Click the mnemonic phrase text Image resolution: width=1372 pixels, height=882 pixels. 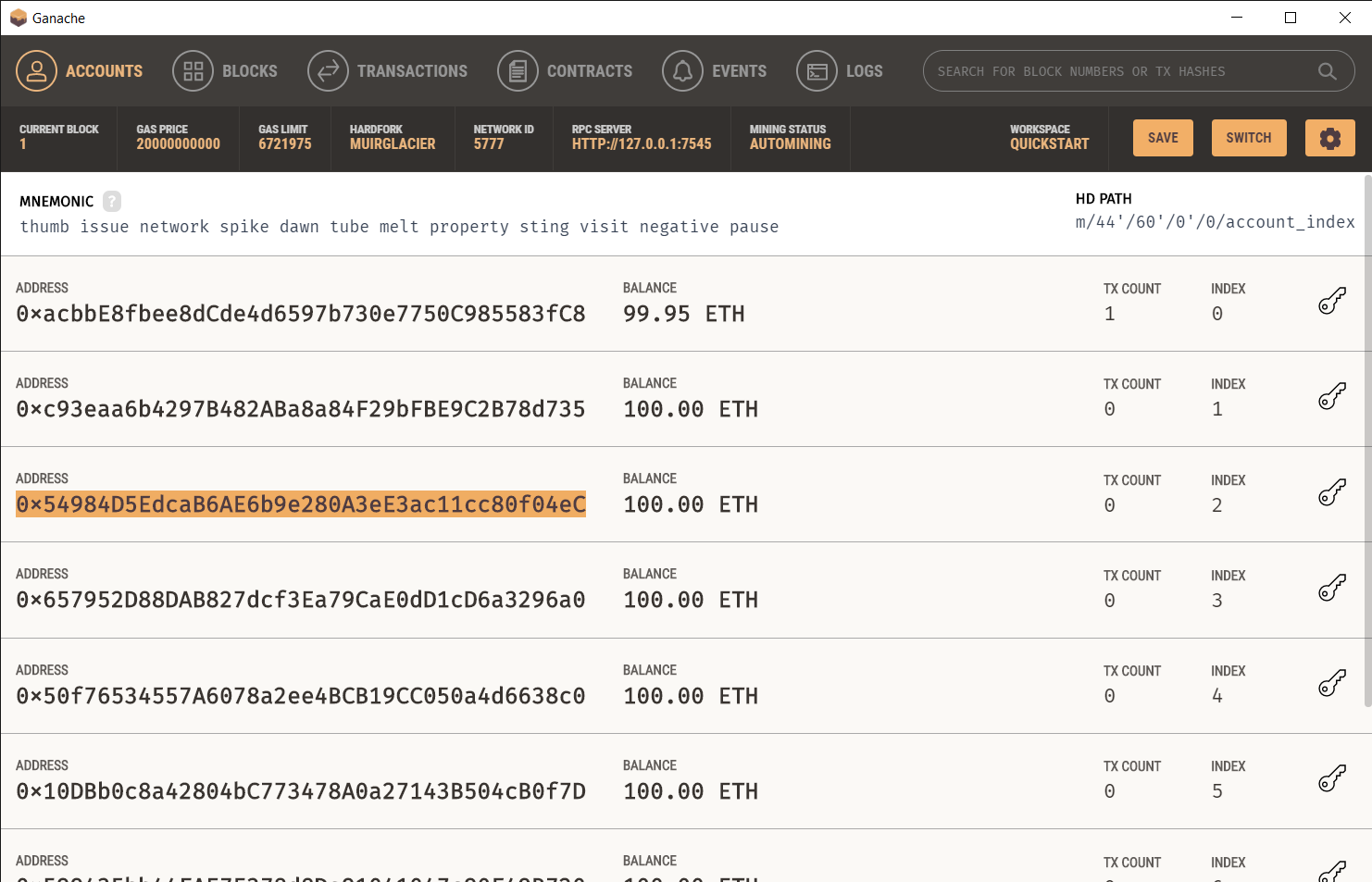pyautogui.click(x=399, y=227)
